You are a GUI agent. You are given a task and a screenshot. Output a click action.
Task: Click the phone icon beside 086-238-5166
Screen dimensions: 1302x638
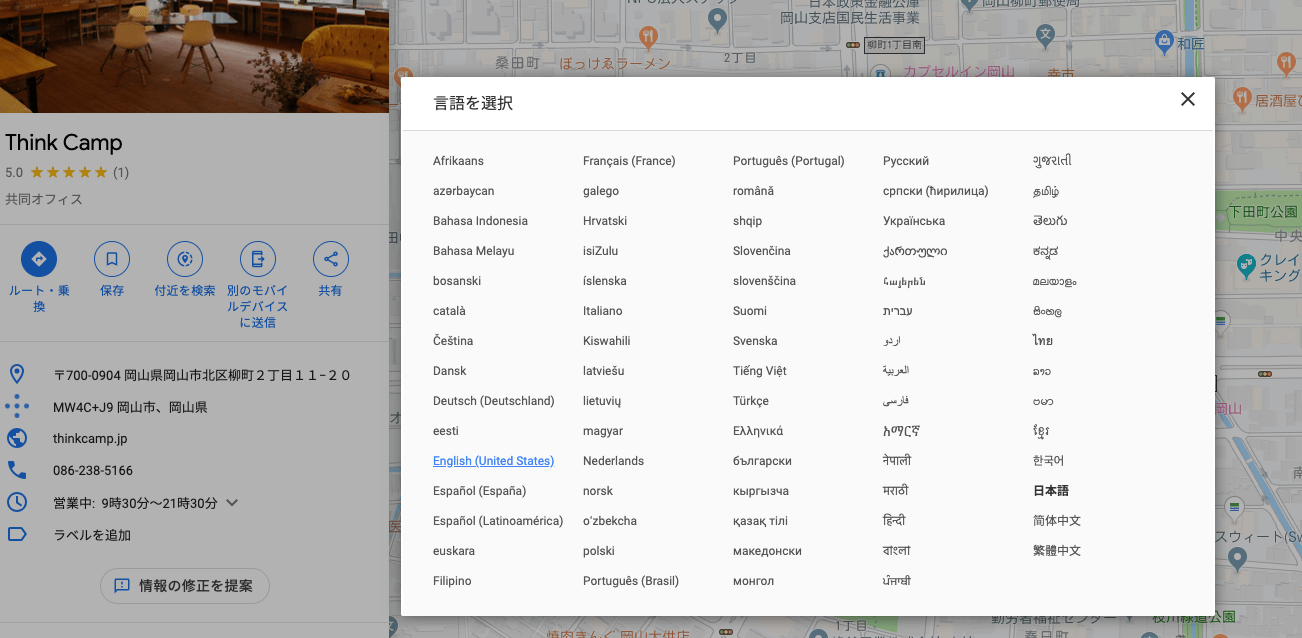pos(17,470)
